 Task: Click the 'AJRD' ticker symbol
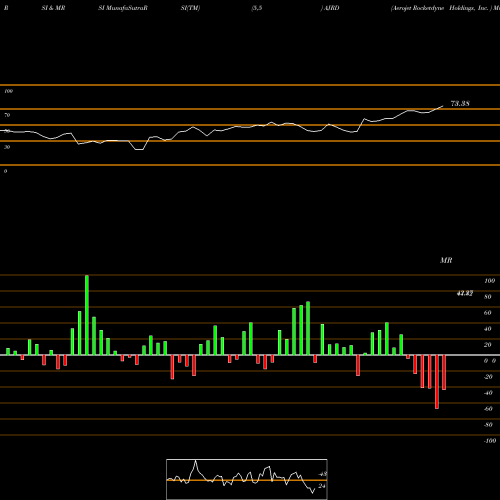(x=331, y=8)
